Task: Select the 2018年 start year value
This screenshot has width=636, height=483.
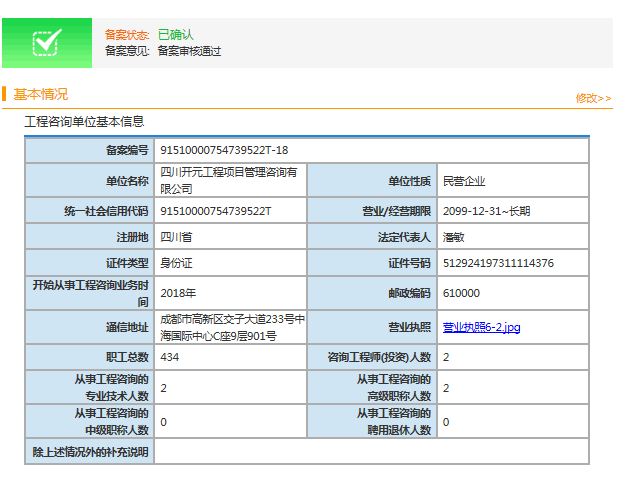Action: click(x=178, y=293)
